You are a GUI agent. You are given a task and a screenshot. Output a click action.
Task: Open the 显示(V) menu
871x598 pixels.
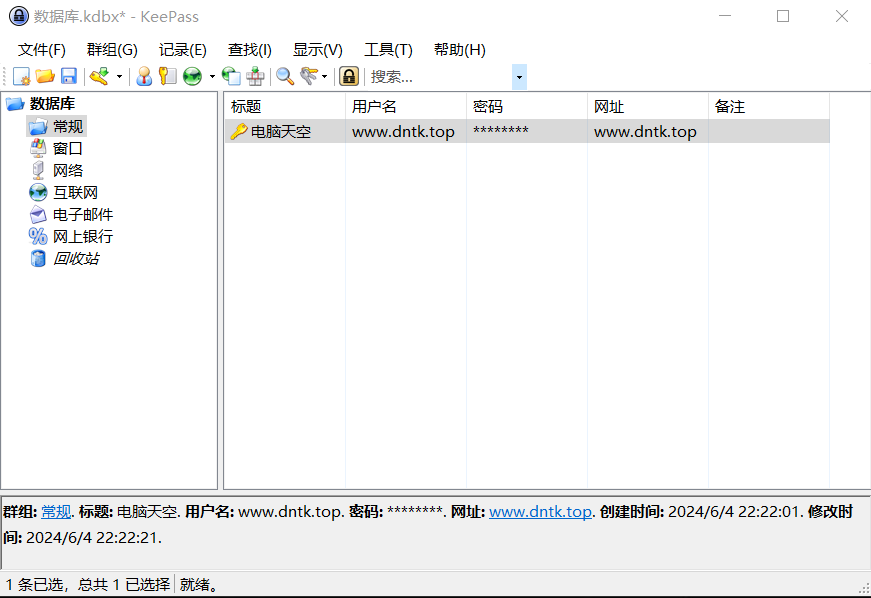[x=318, y=50]
